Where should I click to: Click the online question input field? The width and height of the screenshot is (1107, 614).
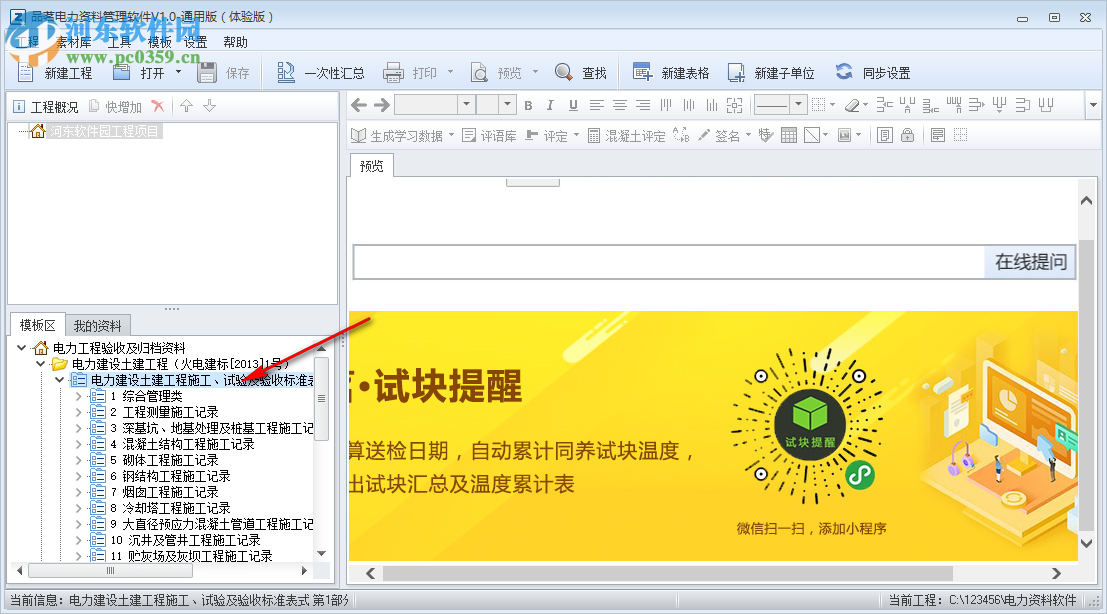668,262
